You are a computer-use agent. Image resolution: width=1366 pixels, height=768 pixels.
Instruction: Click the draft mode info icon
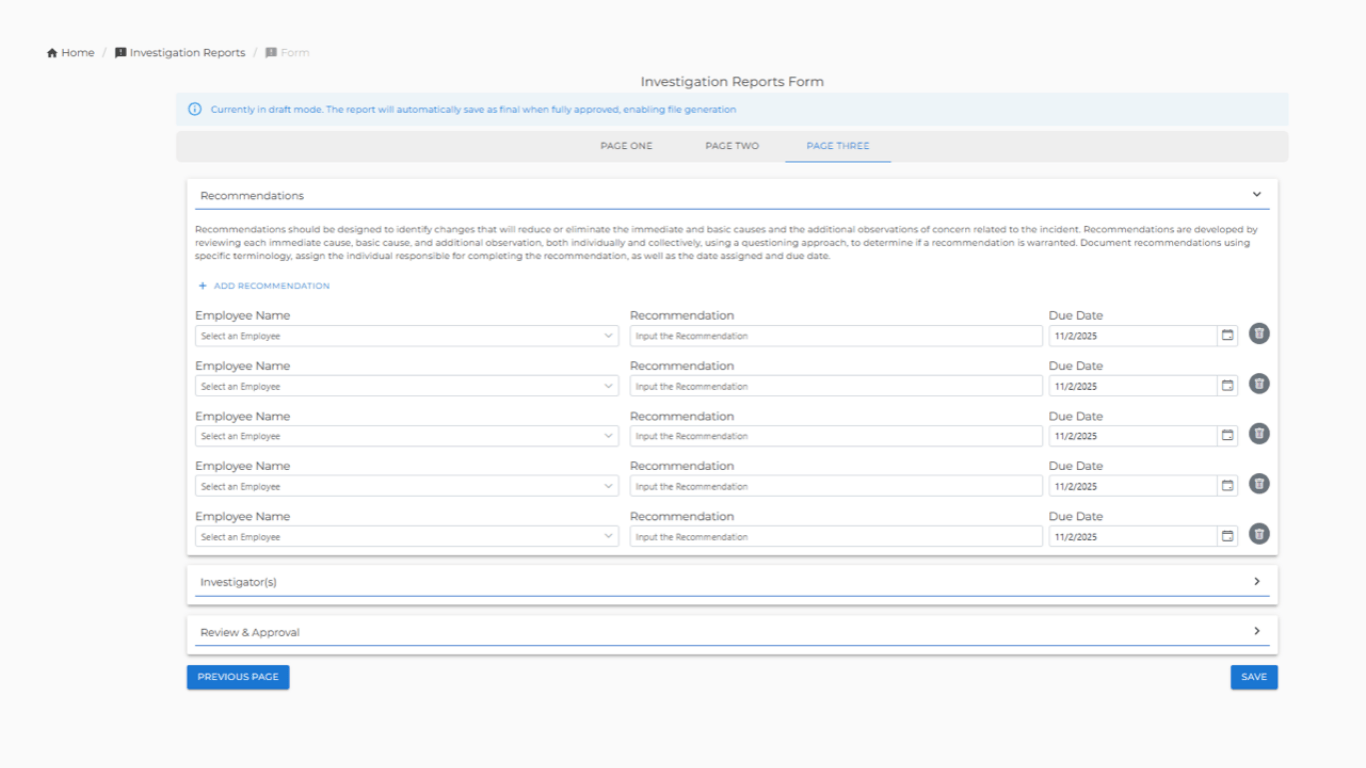point(195,110)
